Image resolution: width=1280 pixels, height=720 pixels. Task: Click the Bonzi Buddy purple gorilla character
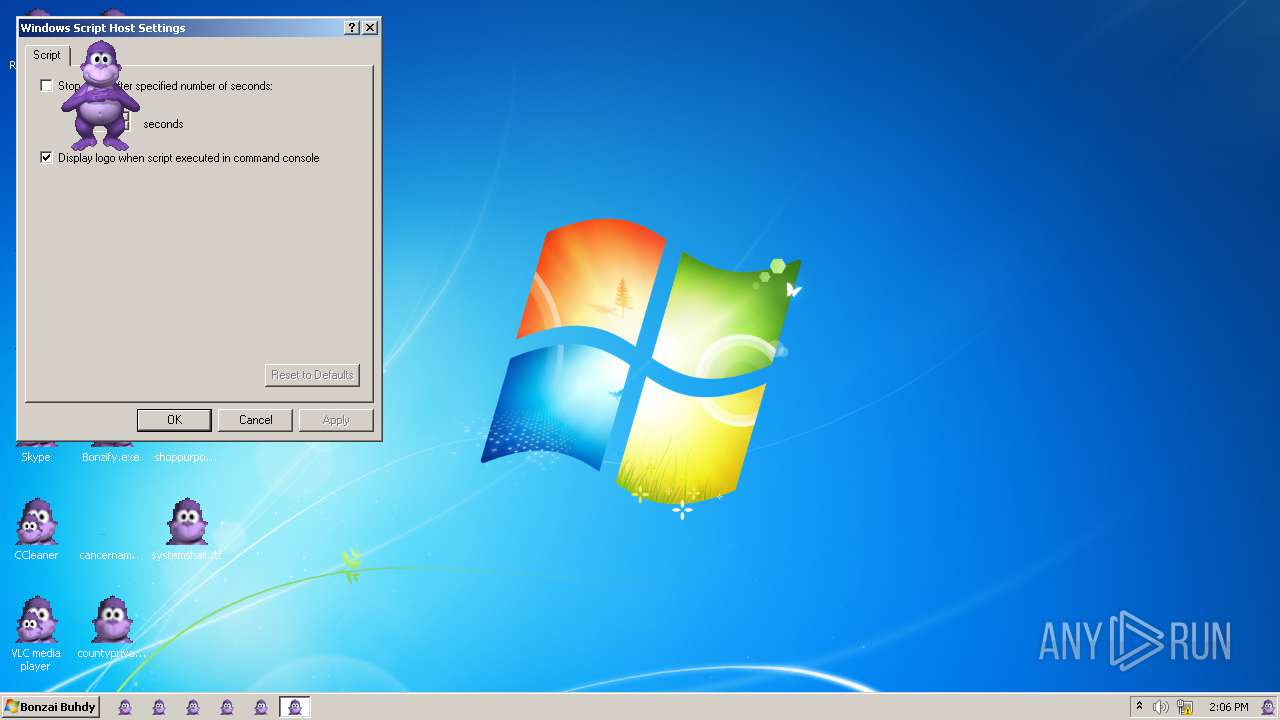click(x=100, y=96)
